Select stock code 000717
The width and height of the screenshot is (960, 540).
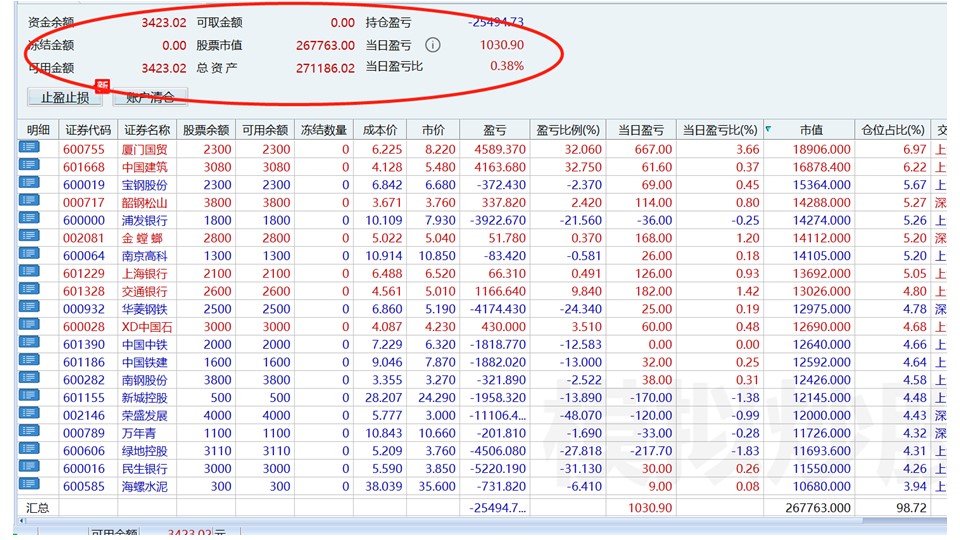[84, 203]
